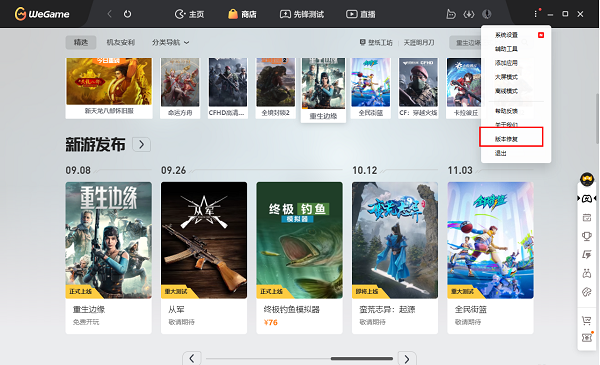Click the 09.08 release date marker
600x365 pixels.
(78, 170)
